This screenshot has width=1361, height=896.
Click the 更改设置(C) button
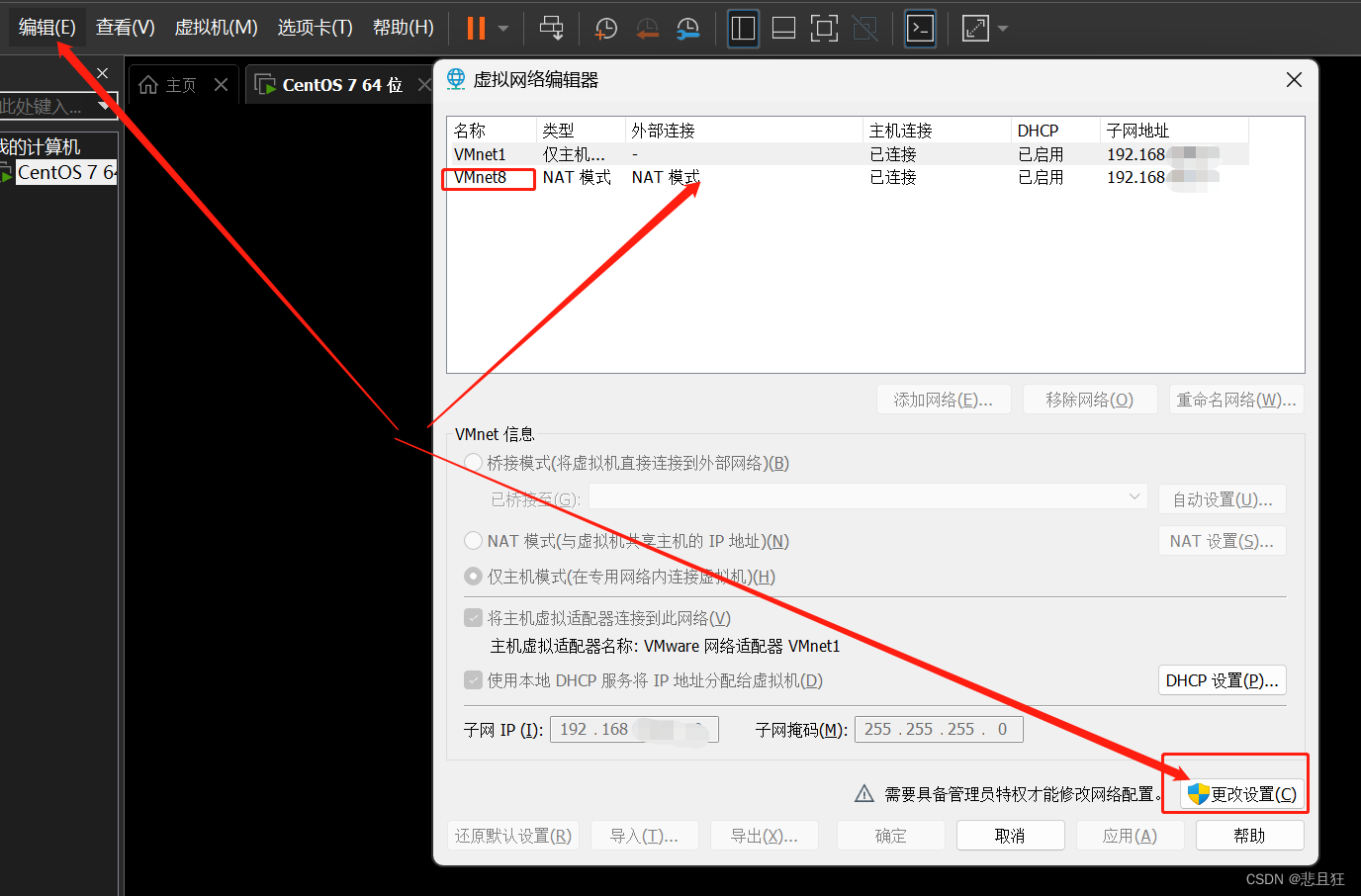click(1243, 794)
